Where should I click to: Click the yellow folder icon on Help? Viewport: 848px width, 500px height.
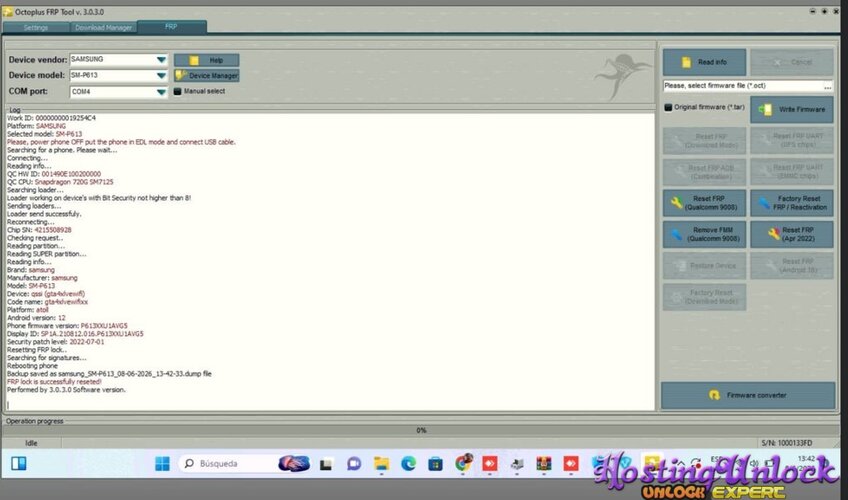pyautogui.click(x=194, y=60)
